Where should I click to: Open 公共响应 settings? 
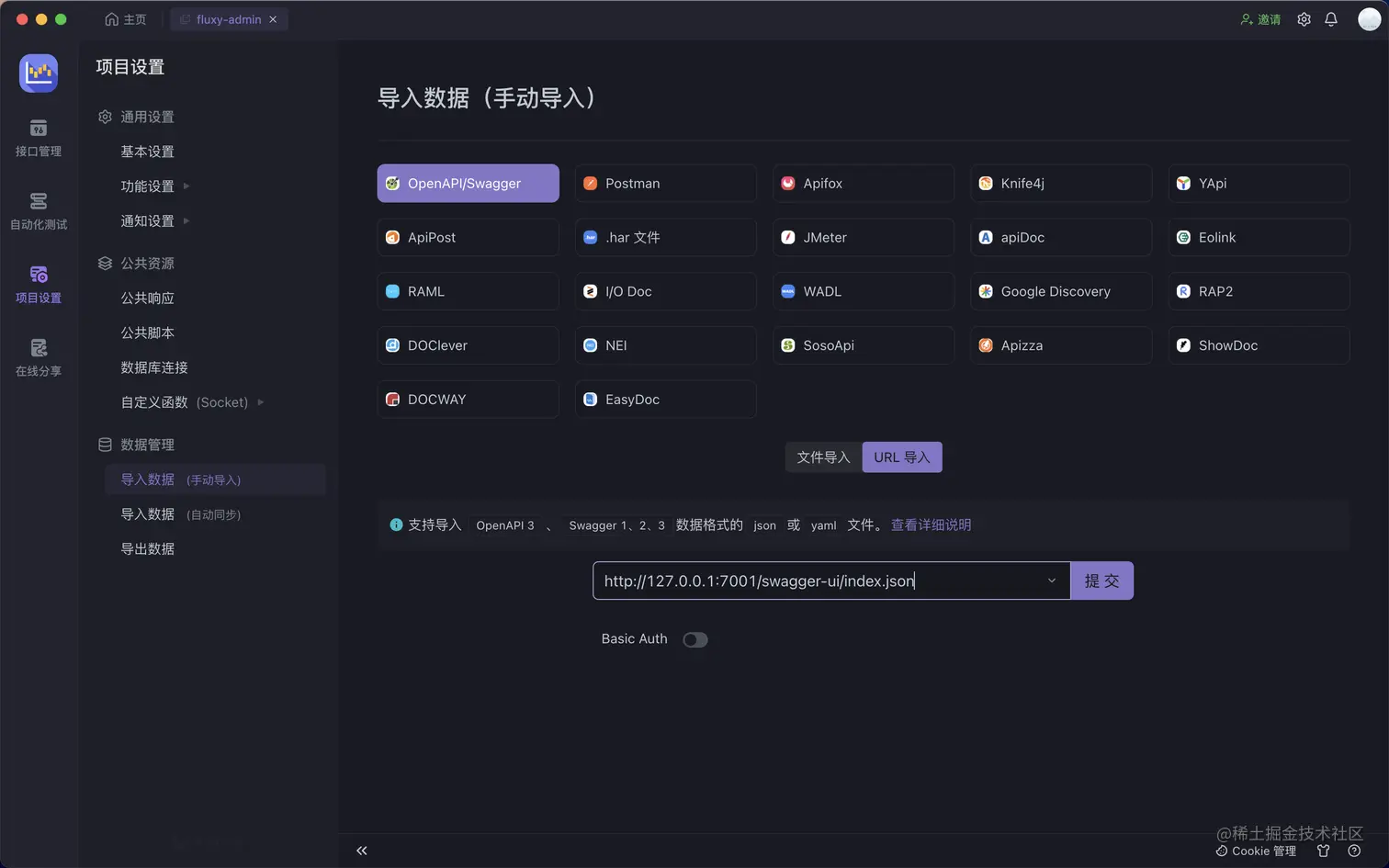tap(147, 299)
